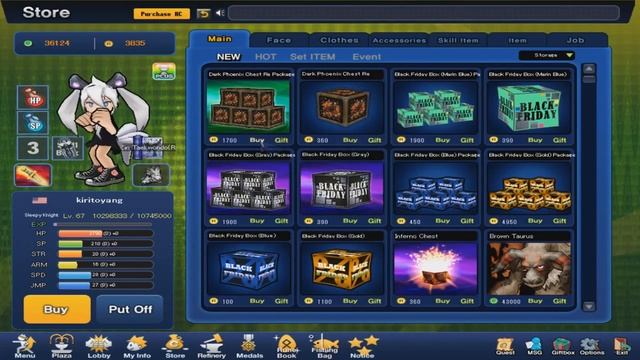This screenshot has height=360, width=640.
Task: Click the announcement text field at top
Action: (x=424, y=13)
